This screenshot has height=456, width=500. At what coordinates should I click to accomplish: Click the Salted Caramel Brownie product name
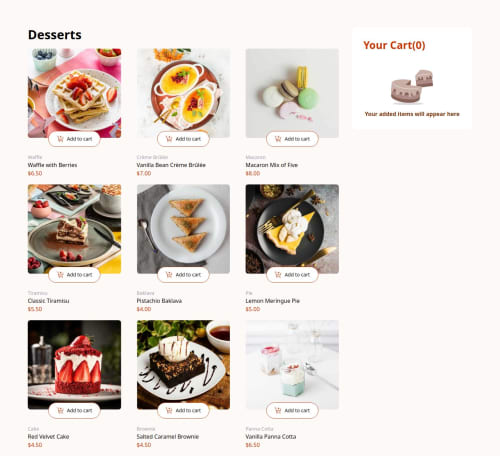tap(168, 436)
